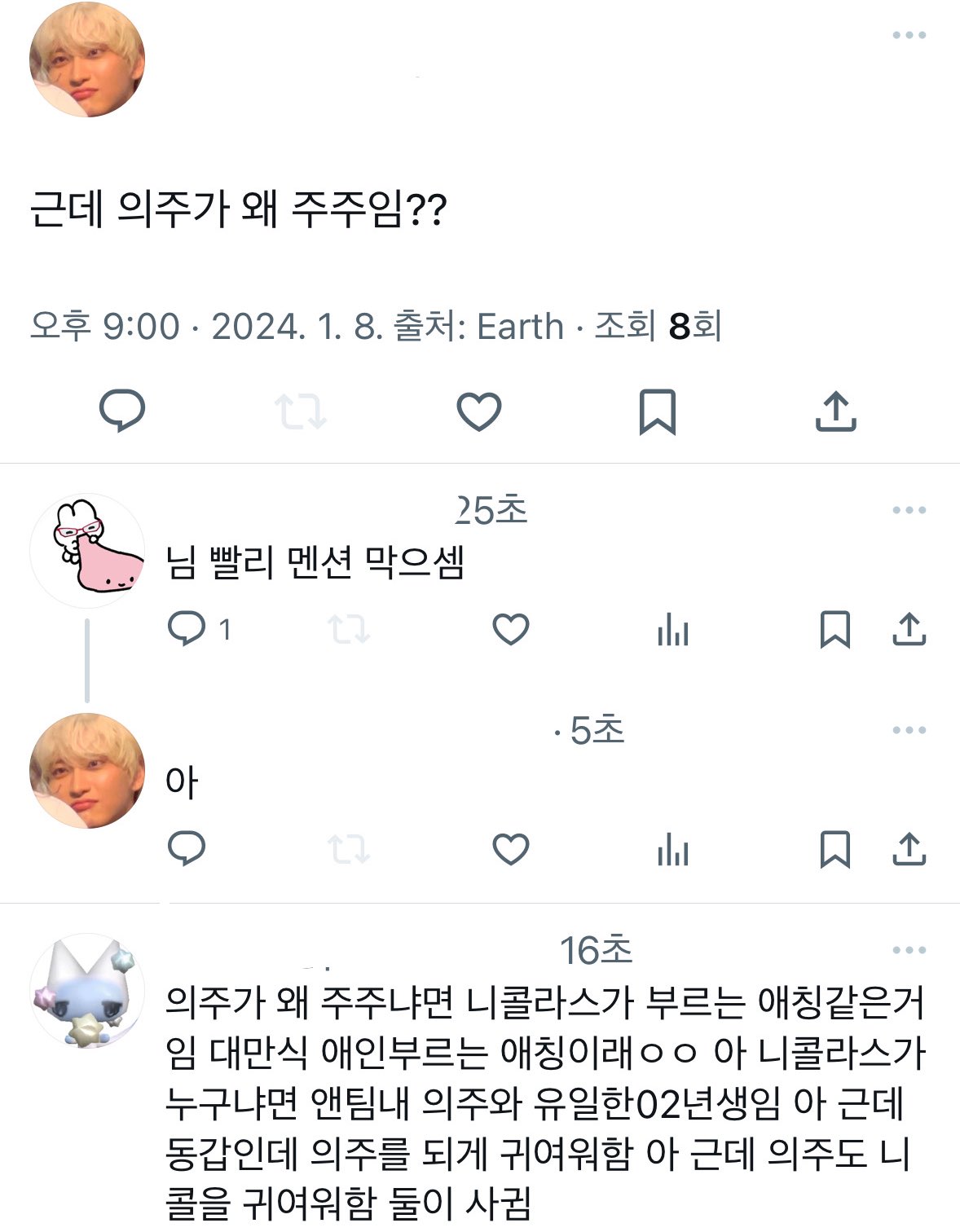Screen dimensions: 960x1232
Task: Reply to the main tweet
Action: (122, 410)
